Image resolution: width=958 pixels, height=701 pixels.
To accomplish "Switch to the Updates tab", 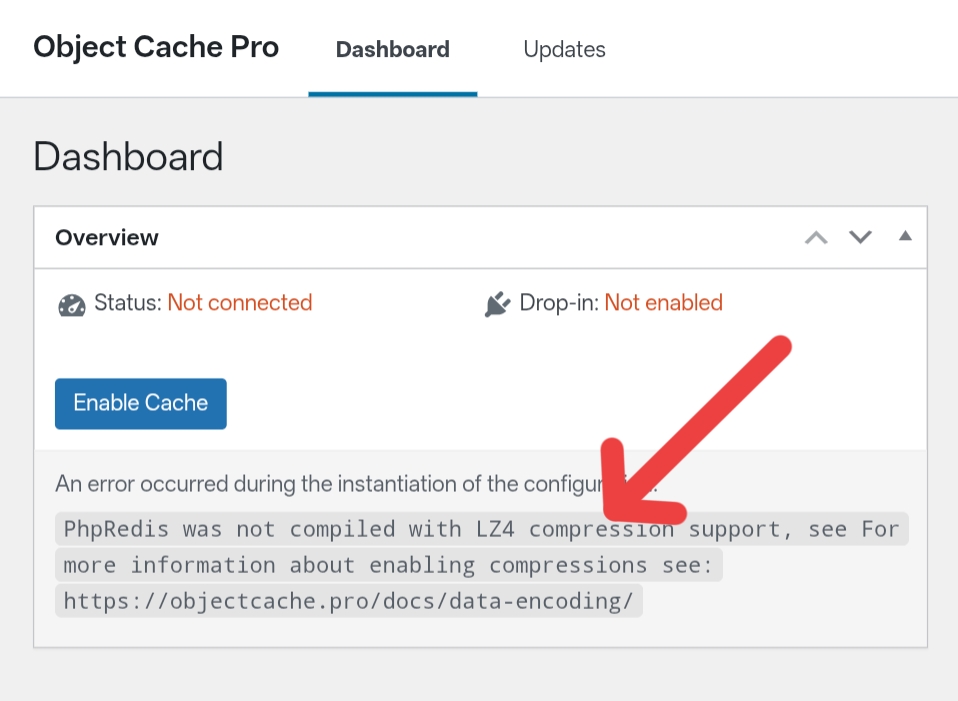I will tap(564, 49).
